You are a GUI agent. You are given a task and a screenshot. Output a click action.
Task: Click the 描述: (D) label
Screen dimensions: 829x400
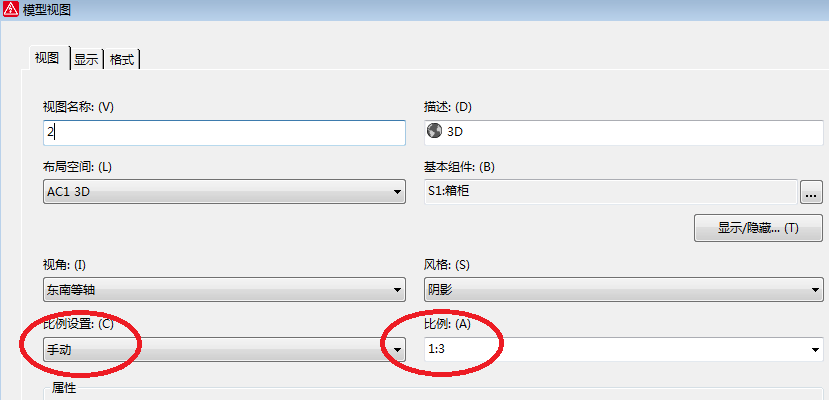coord(447,107)
